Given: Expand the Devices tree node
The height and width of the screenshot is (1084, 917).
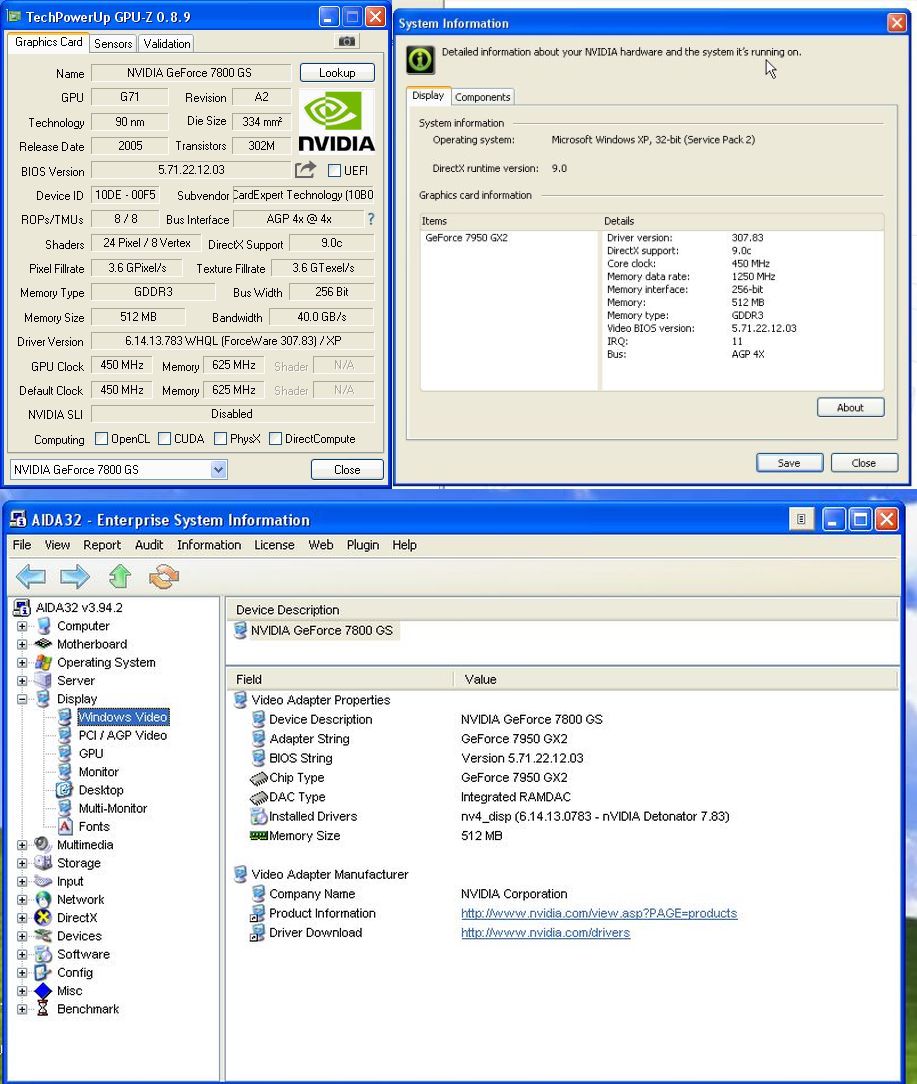Looking at the screenshot, I should pyautogui.click(x=22, y=936).
